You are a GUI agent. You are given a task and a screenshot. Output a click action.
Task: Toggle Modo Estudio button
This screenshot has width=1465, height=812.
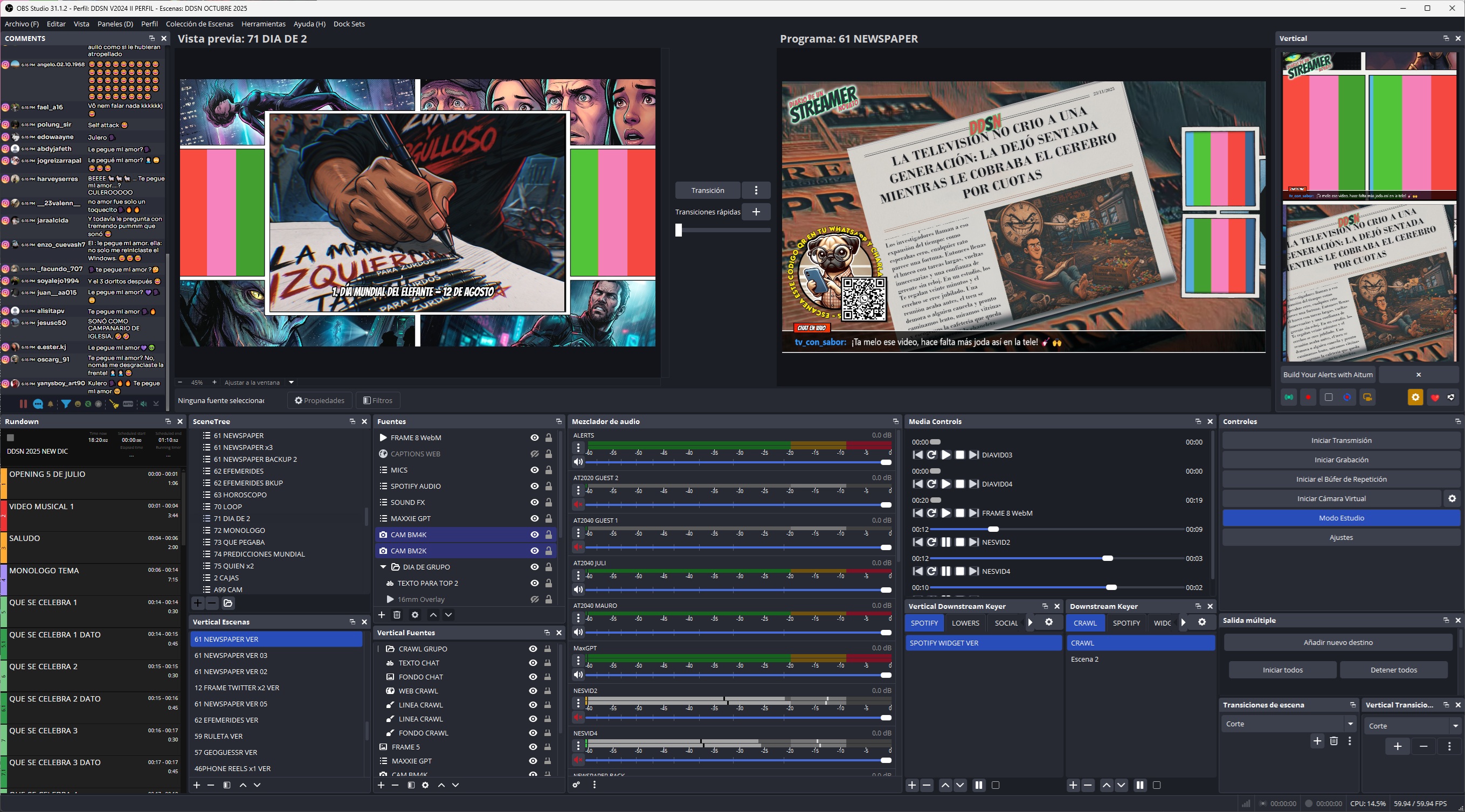pos(1342,518)
